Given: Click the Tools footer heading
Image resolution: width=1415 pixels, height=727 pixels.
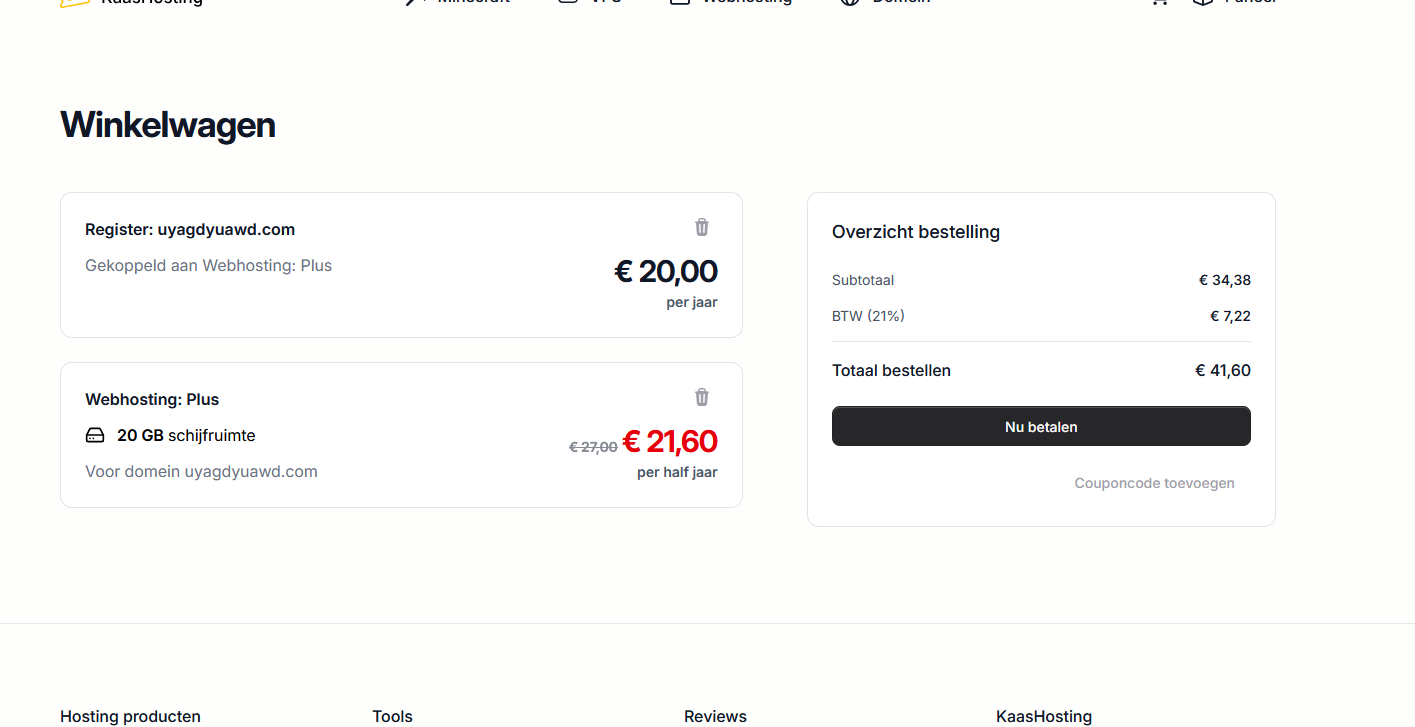Looking at the screenshot, I should tap(392, 716).
